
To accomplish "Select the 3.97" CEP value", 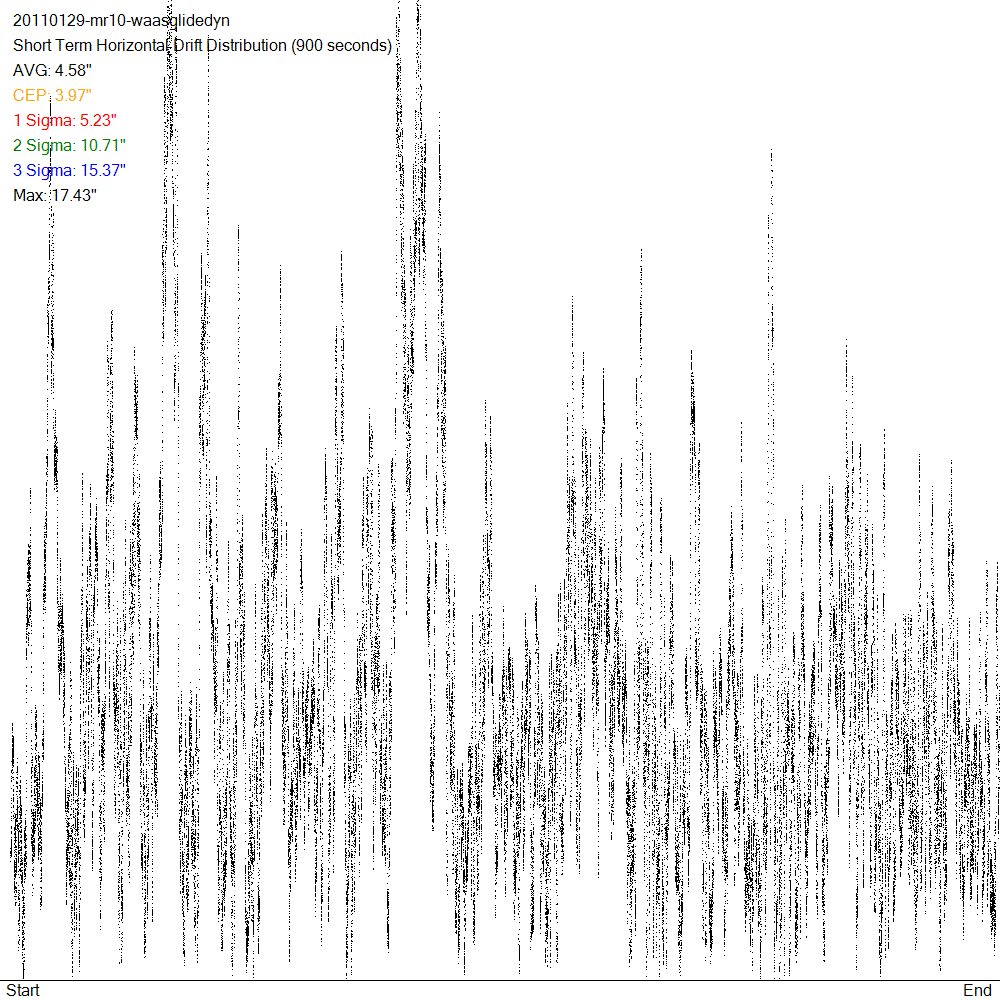I will tap(75, 96).
